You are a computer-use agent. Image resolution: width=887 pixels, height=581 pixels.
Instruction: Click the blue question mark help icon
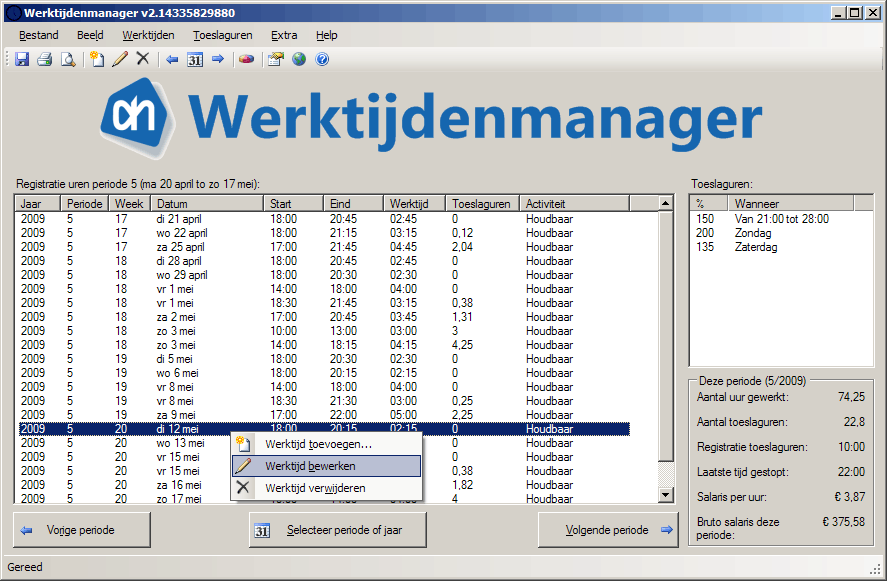(x=322, y=59)
